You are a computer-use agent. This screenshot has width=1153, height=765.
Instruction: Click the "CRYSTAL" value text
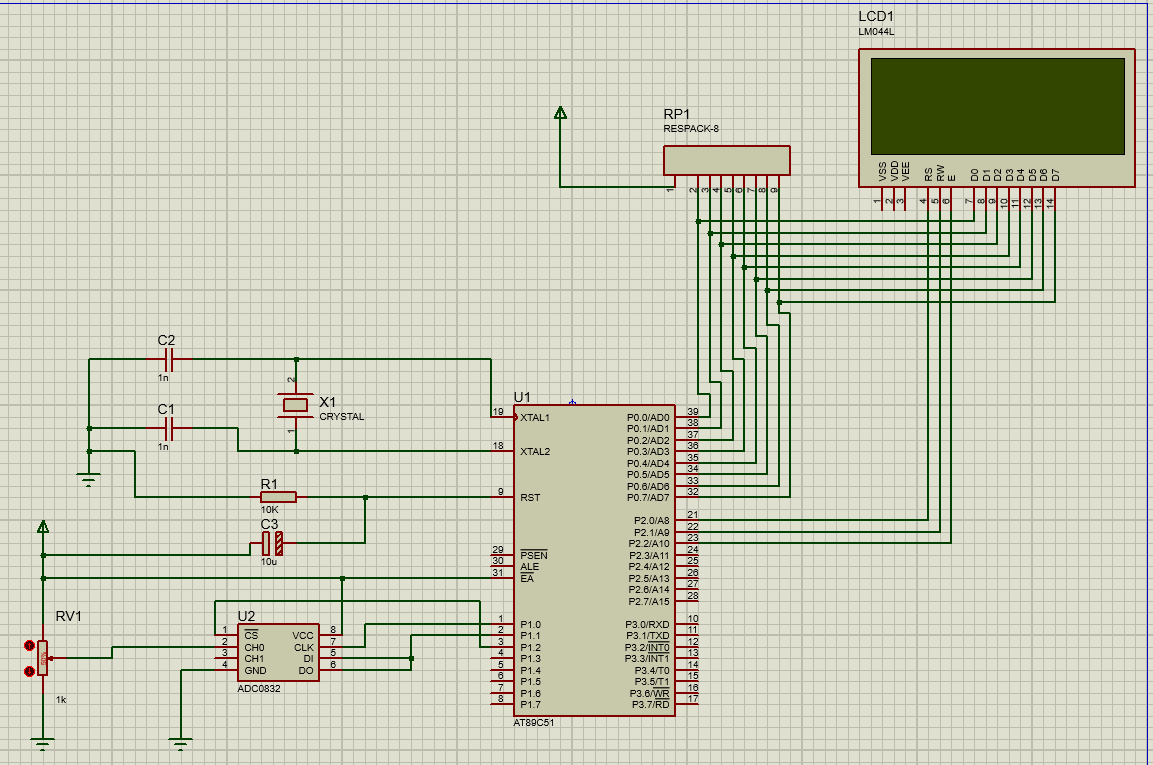pyautogui.click(x=341, y=417)
